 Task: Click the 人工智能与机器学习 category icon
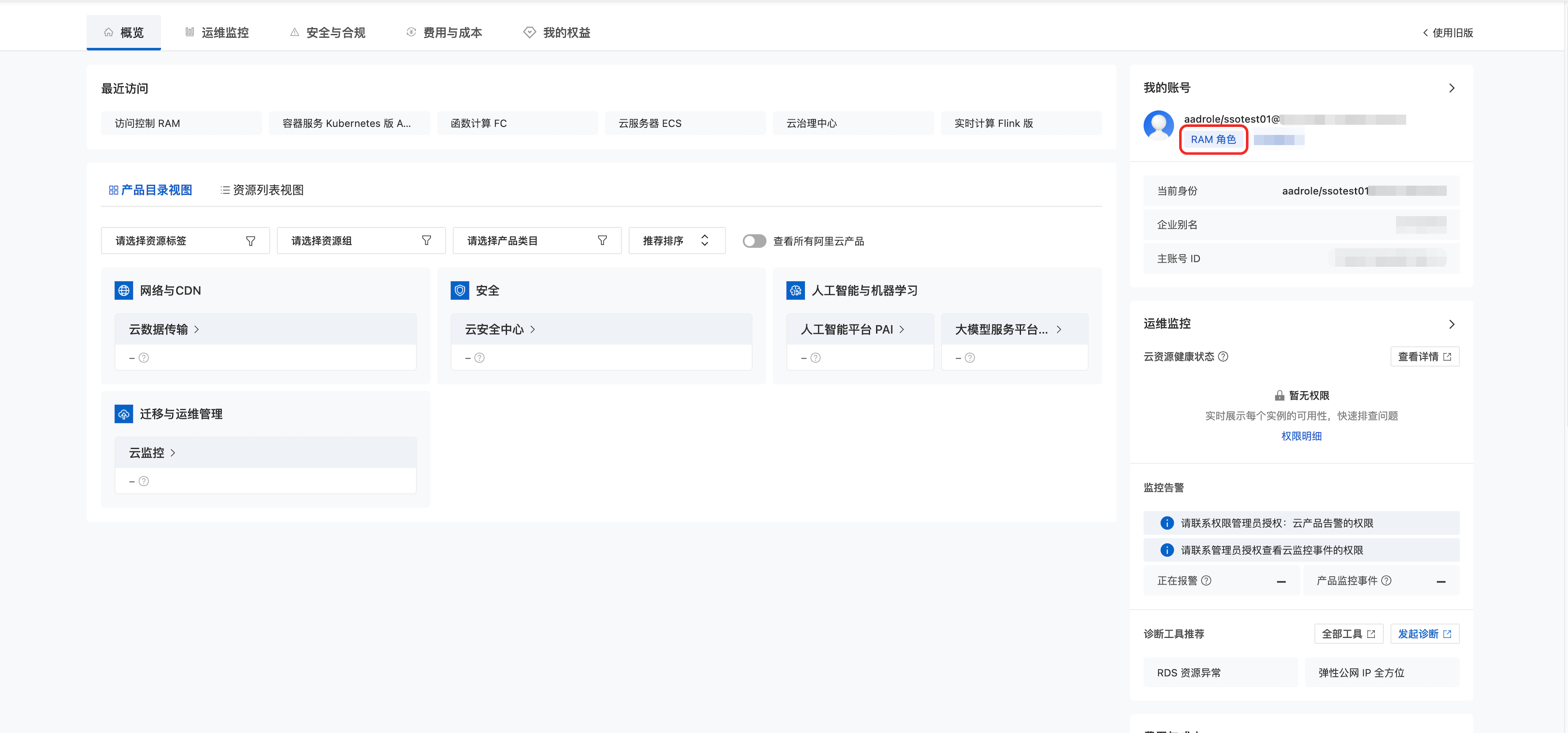coord(795,290)
